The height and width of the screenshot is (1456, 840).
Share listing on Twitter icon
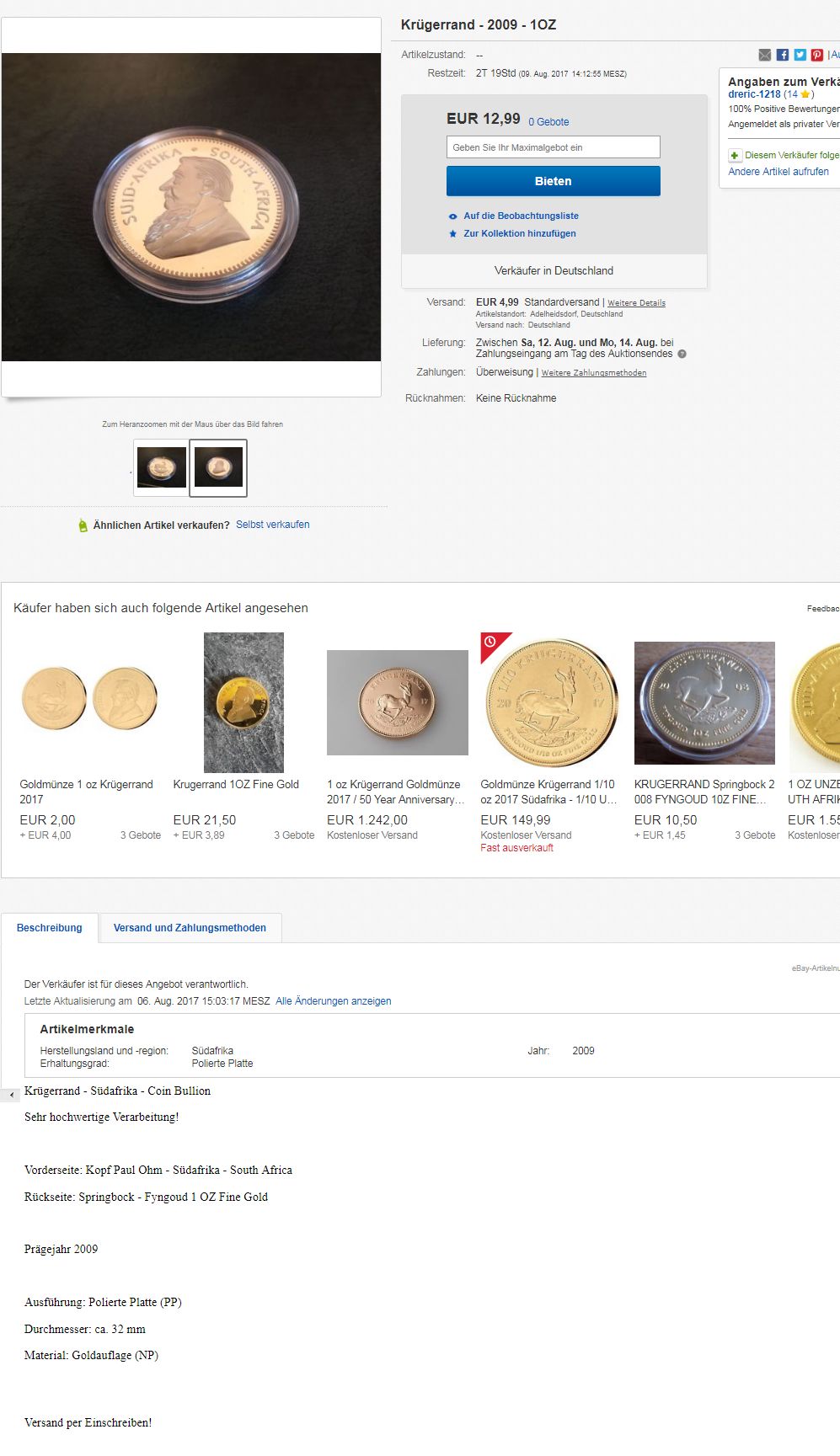800,55
